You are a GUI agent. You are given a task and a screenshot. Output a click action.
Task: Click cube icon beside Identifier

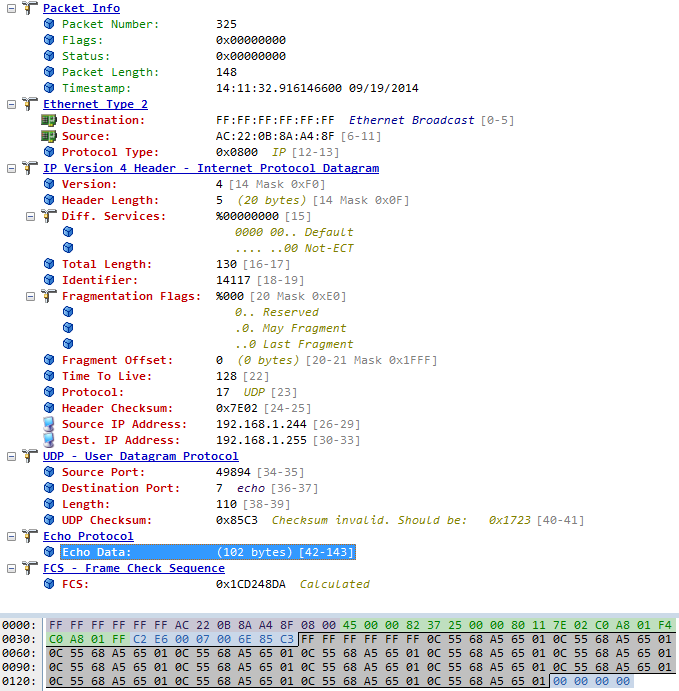(49, 280)
